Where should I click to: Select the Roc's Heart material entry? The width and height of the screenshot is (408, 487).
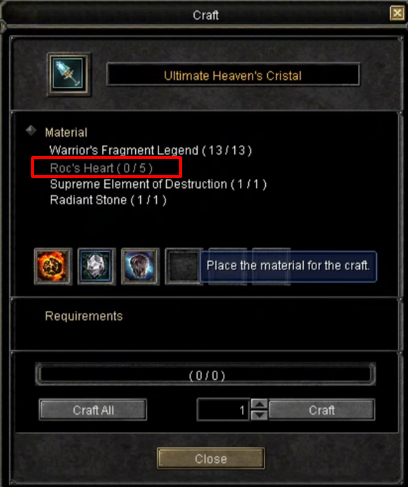point(101,168)
